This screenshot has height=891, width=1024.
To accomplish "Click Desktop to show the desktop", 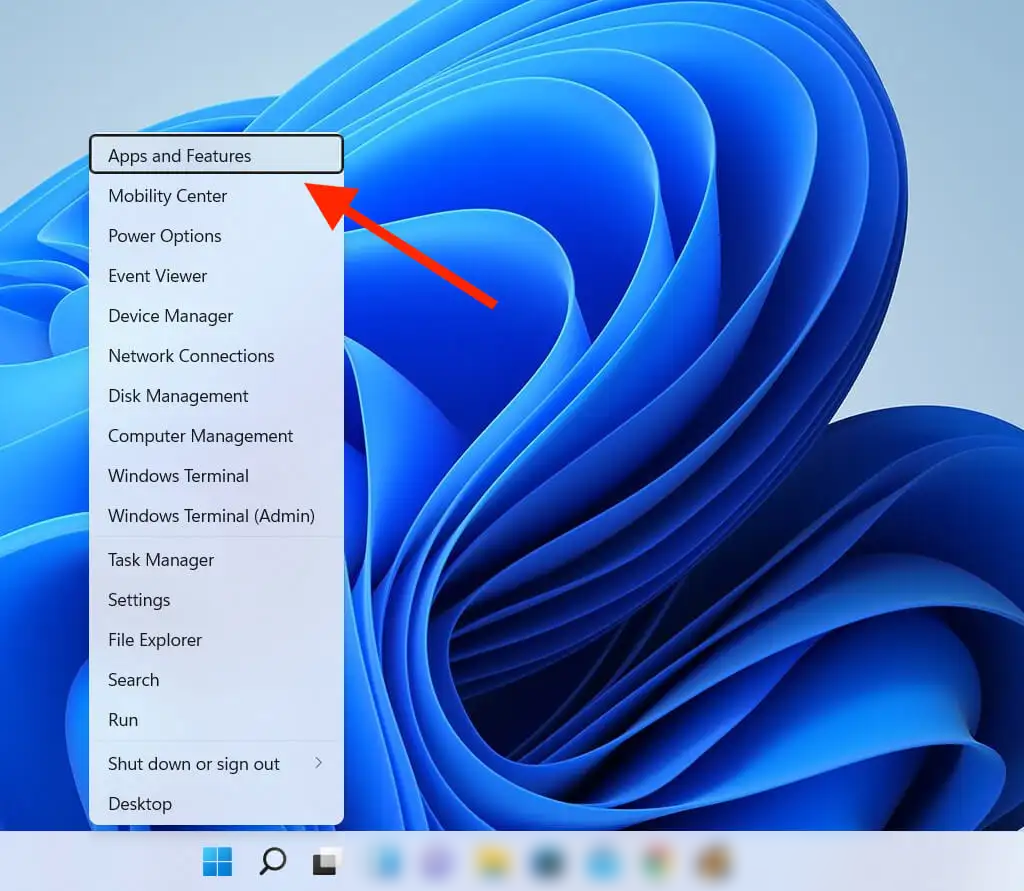I will (140, 804).
